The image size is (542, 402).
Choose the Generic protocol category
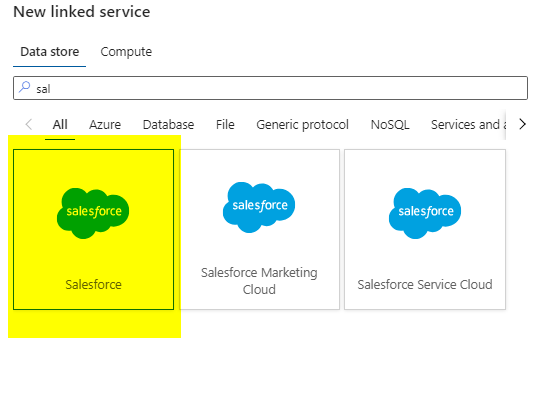(x=302, y=125)
